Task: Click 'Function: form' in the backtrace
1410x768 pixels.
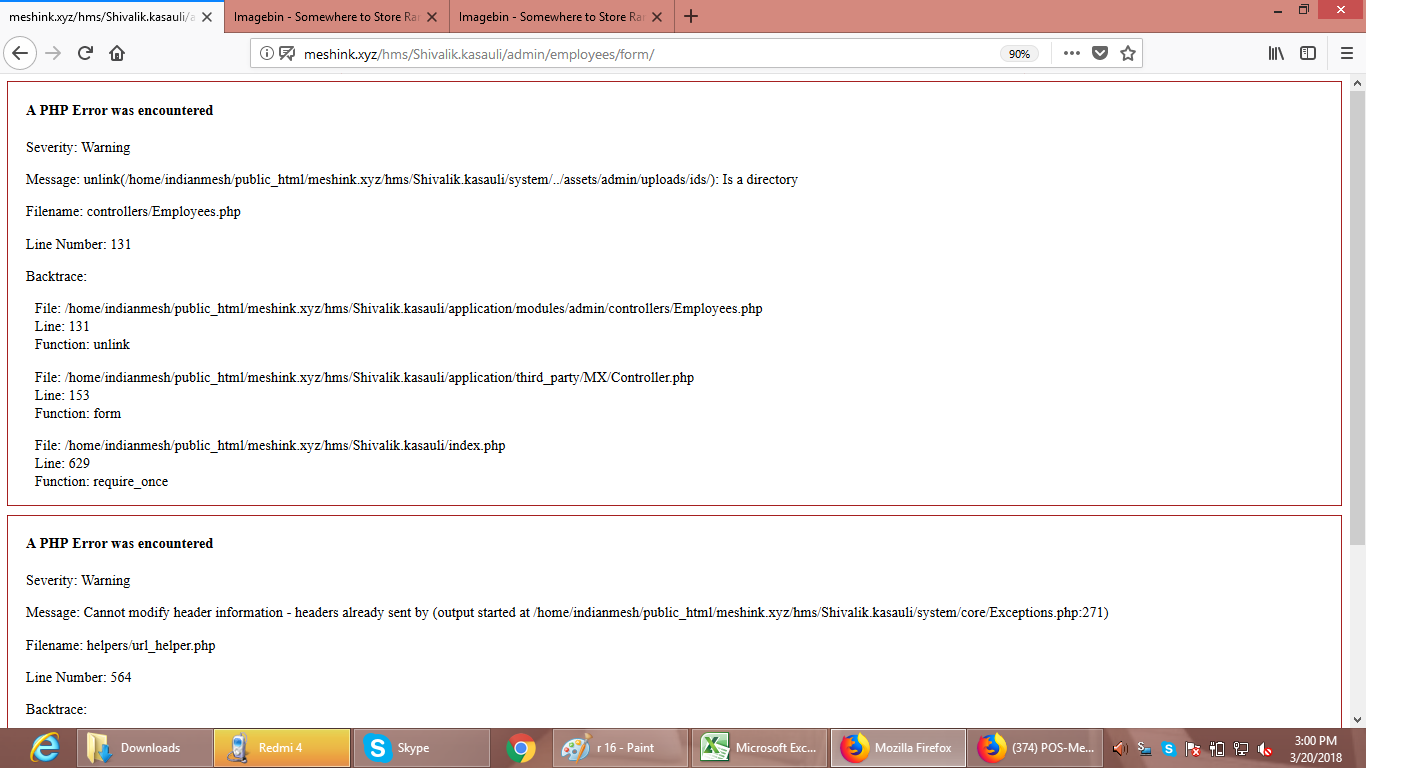Action: pos(78,414)
